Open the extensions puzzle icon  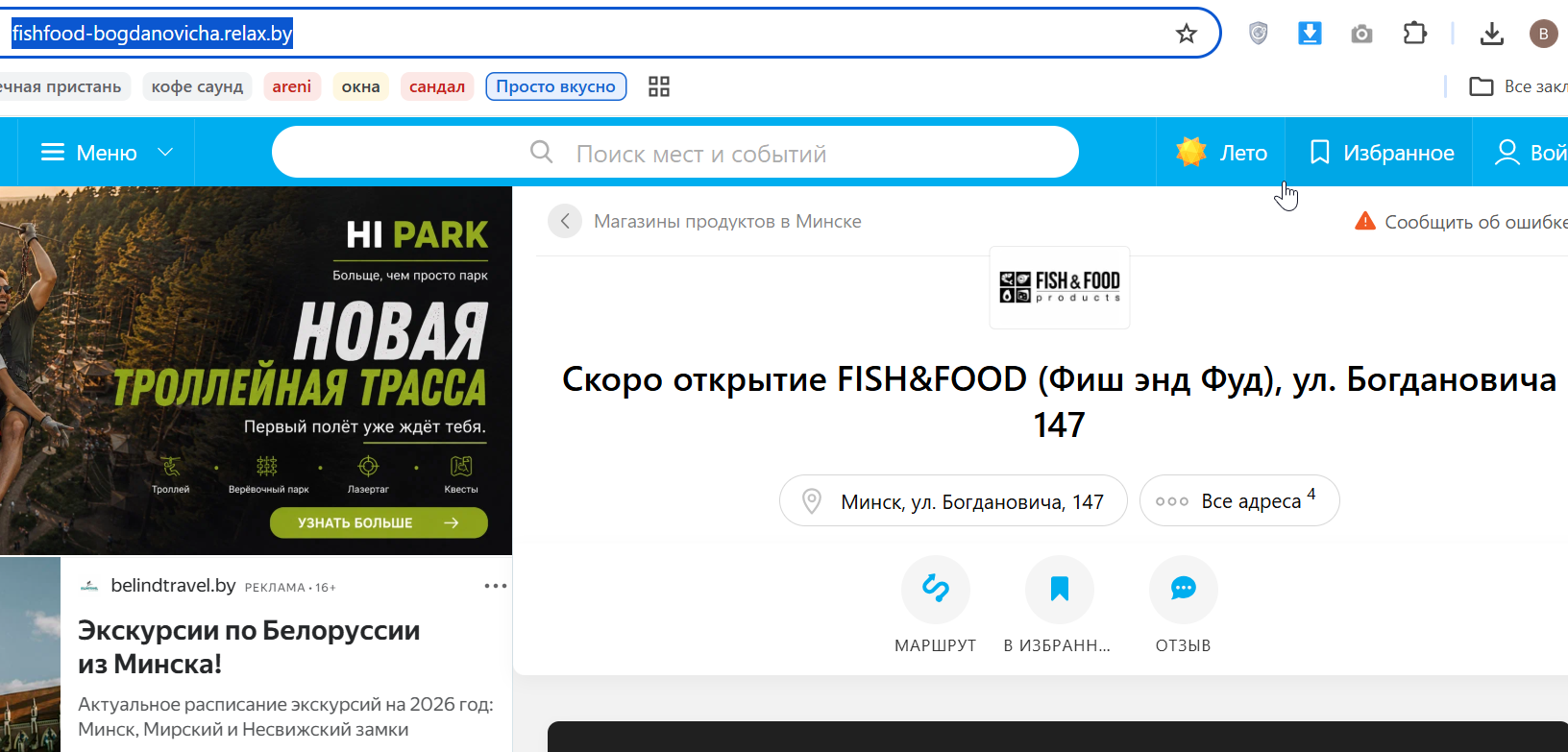(1414, 34)
